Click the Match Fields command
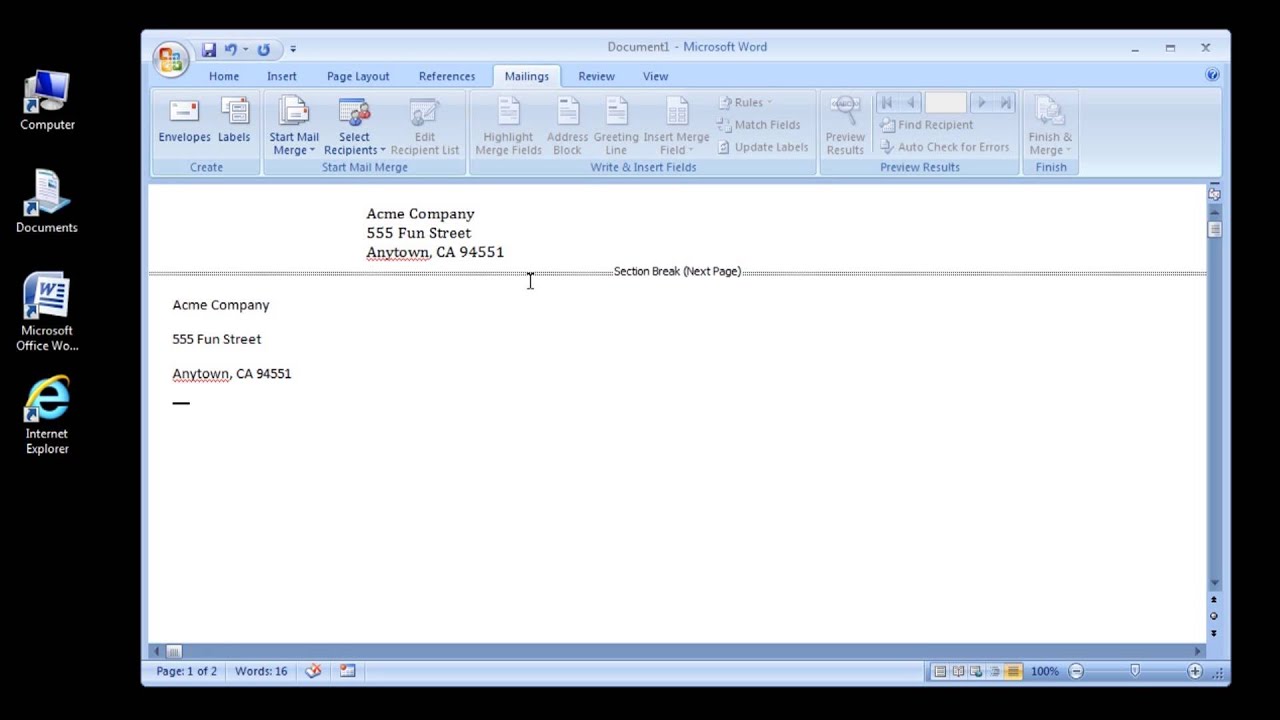This screenshot has width=1280, height=720. (x=759, y=125)
